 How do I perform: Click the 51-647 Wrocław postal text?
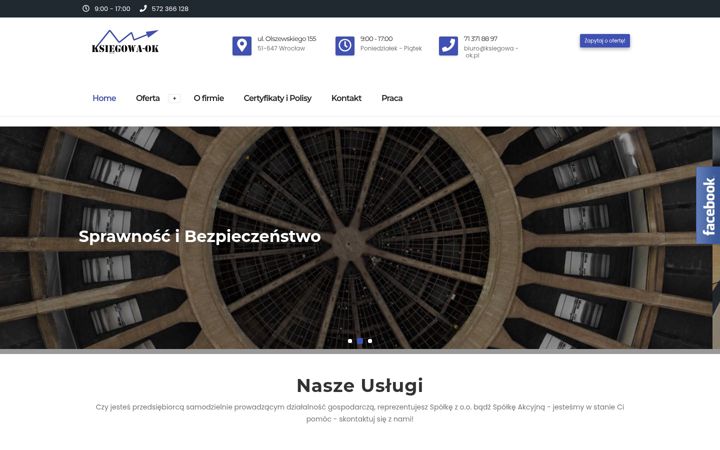pos(281,48)
